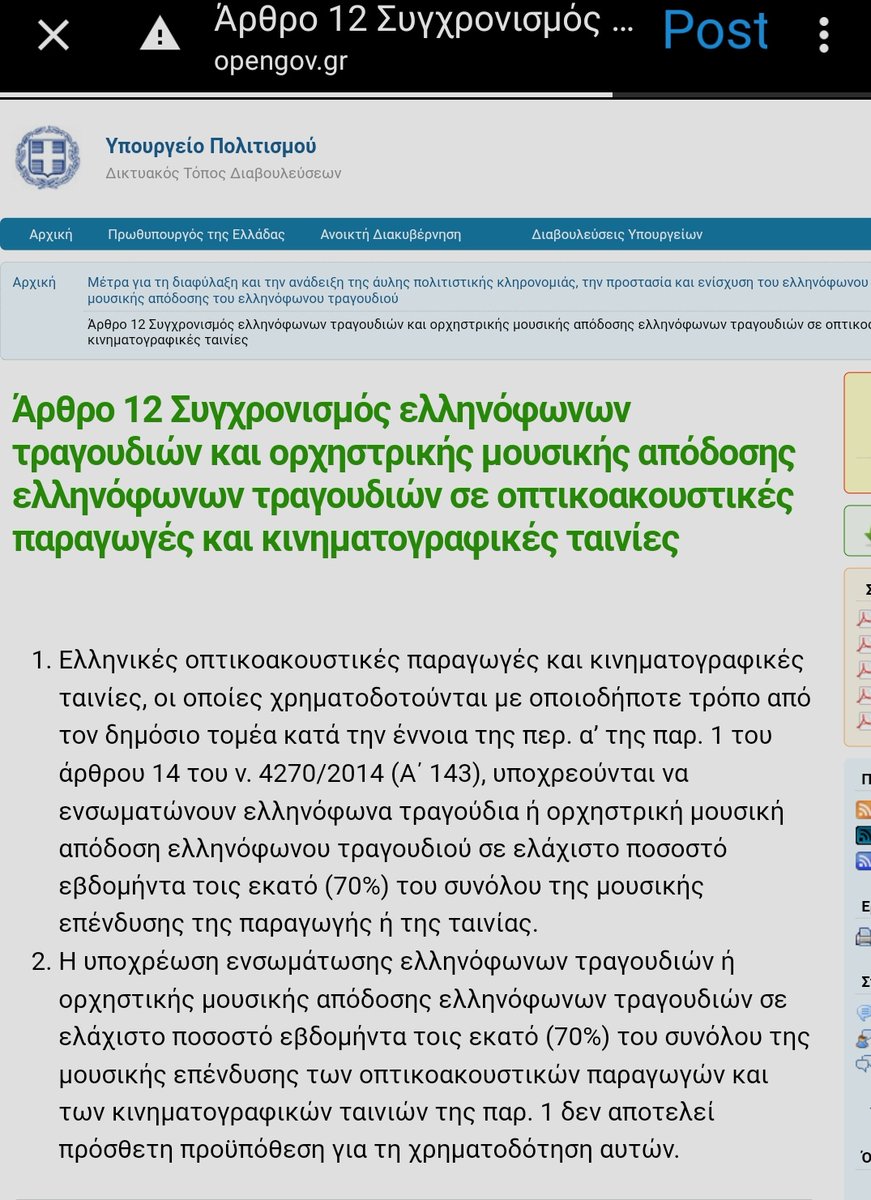Click paragraph 1 starting 'Ελληνικές οπτικοακουστικές παραγωγές'
Viewport: 871px width, 1200px height.
[x=435, y=791]
